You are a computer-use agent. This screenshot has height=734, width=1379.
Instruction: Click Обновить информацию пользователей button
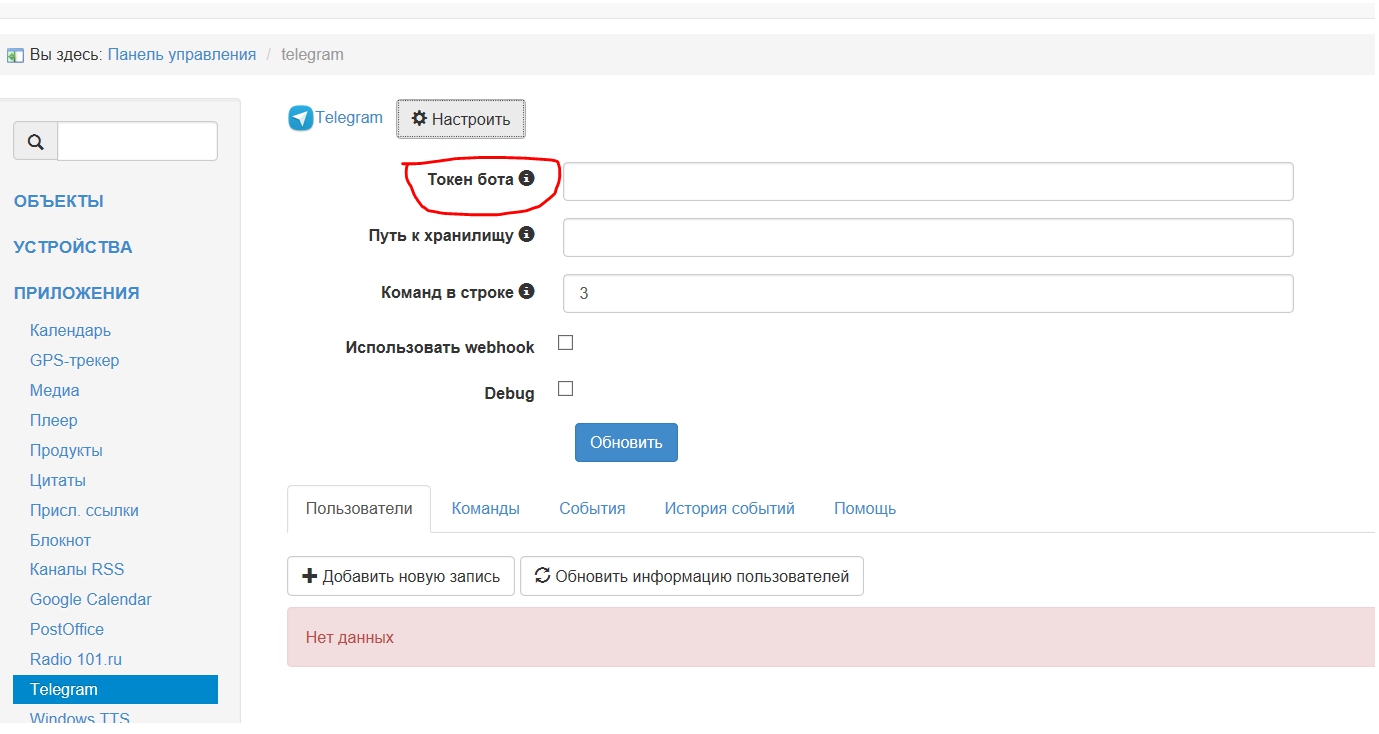[x=692, y=576]
